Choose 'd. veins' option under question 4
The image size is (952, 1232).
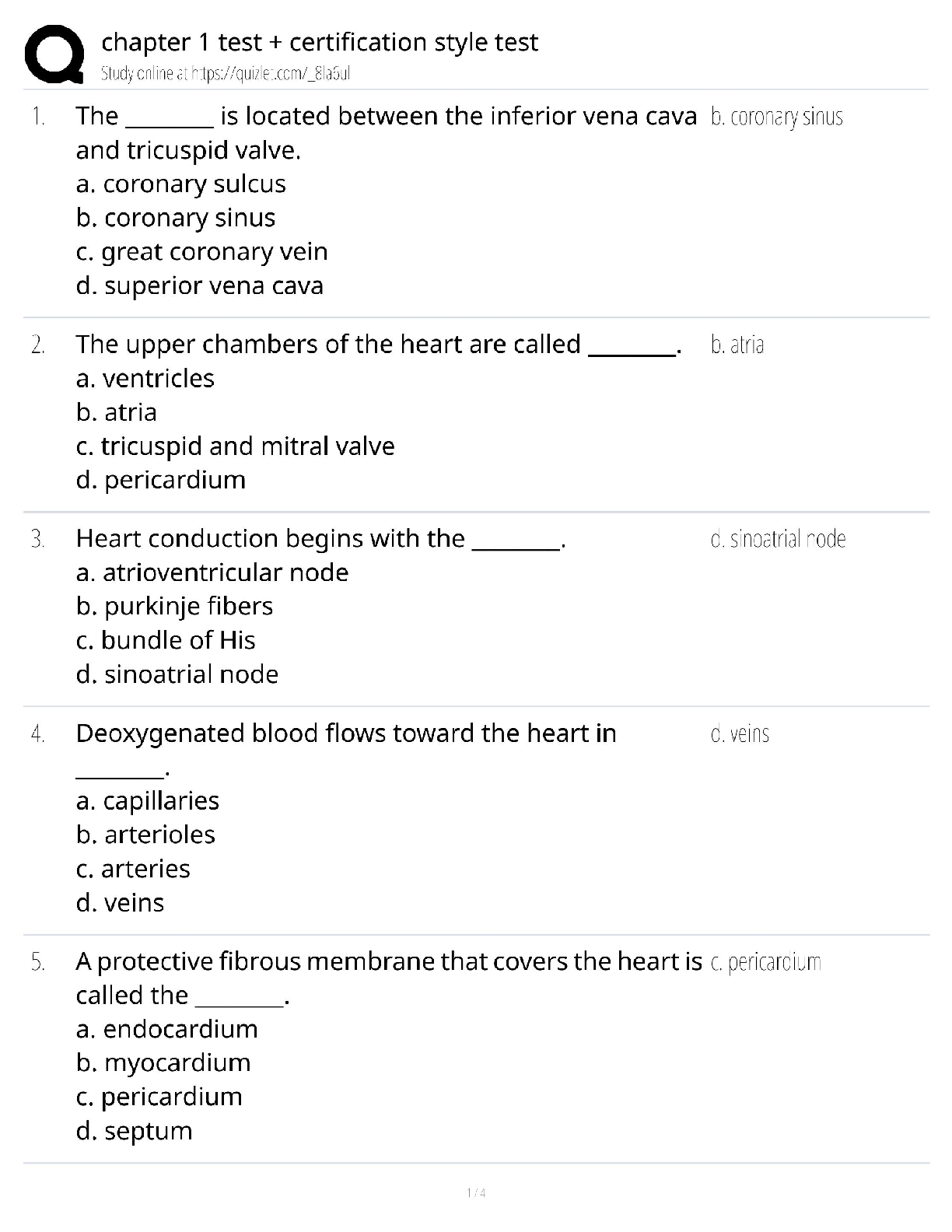pos(121,903)
